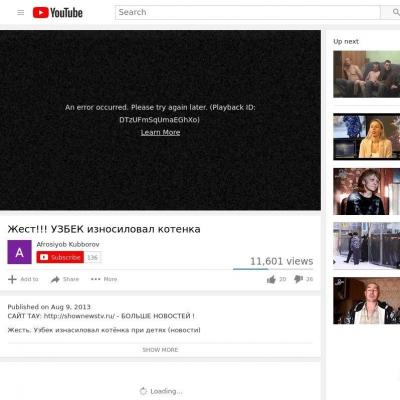Open thumbnail with blonde woman presenter
Viewport: 400px width, 400px height.
coord(367,137)
